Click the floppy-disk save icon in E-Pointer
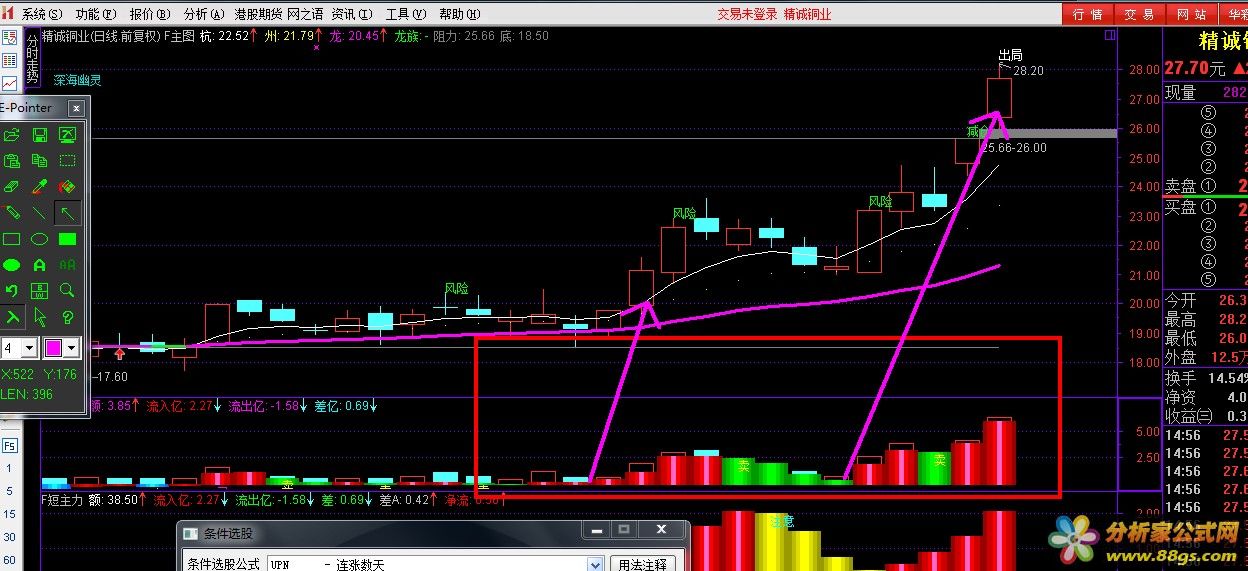This screenshot has width=1248, height=571. (x=40, y=135)
